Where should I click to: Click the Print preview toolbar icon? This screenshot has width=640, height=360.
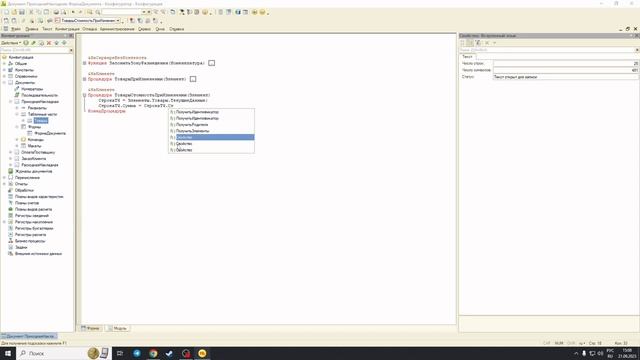coord(64,12)
